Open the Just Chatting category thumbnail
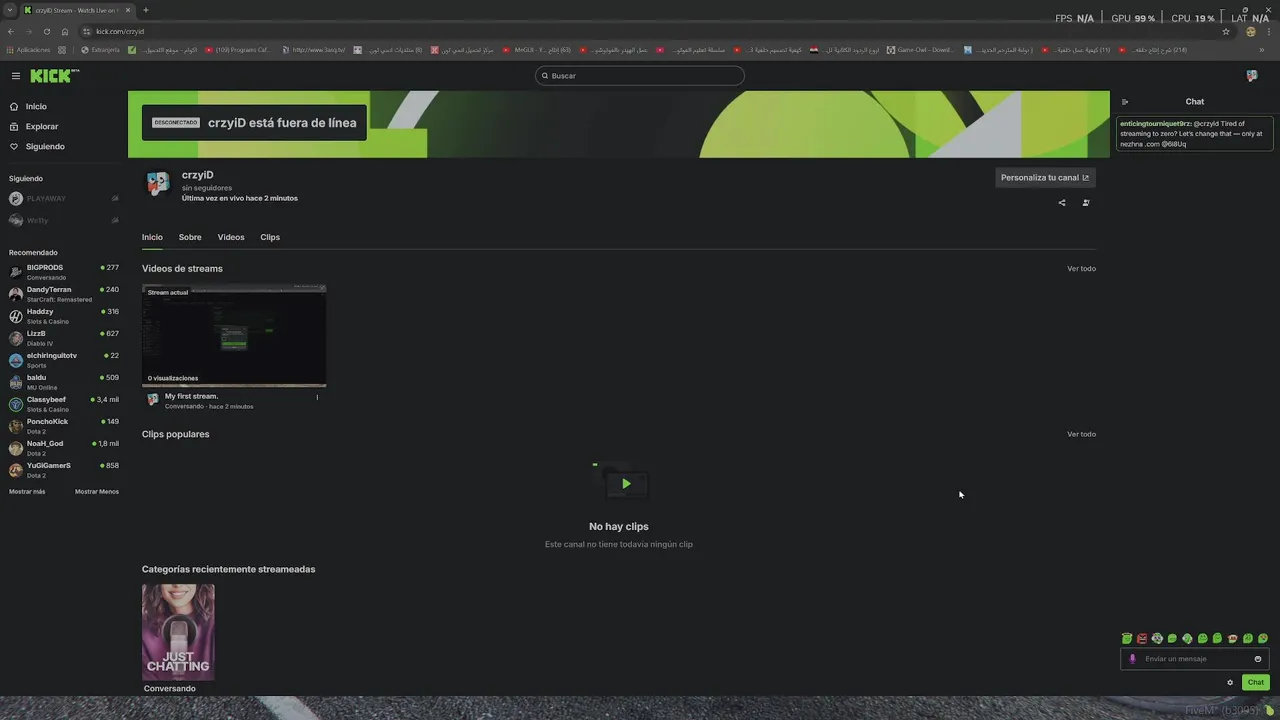Screen dimensions: 1280x720 tap(178, 632)
